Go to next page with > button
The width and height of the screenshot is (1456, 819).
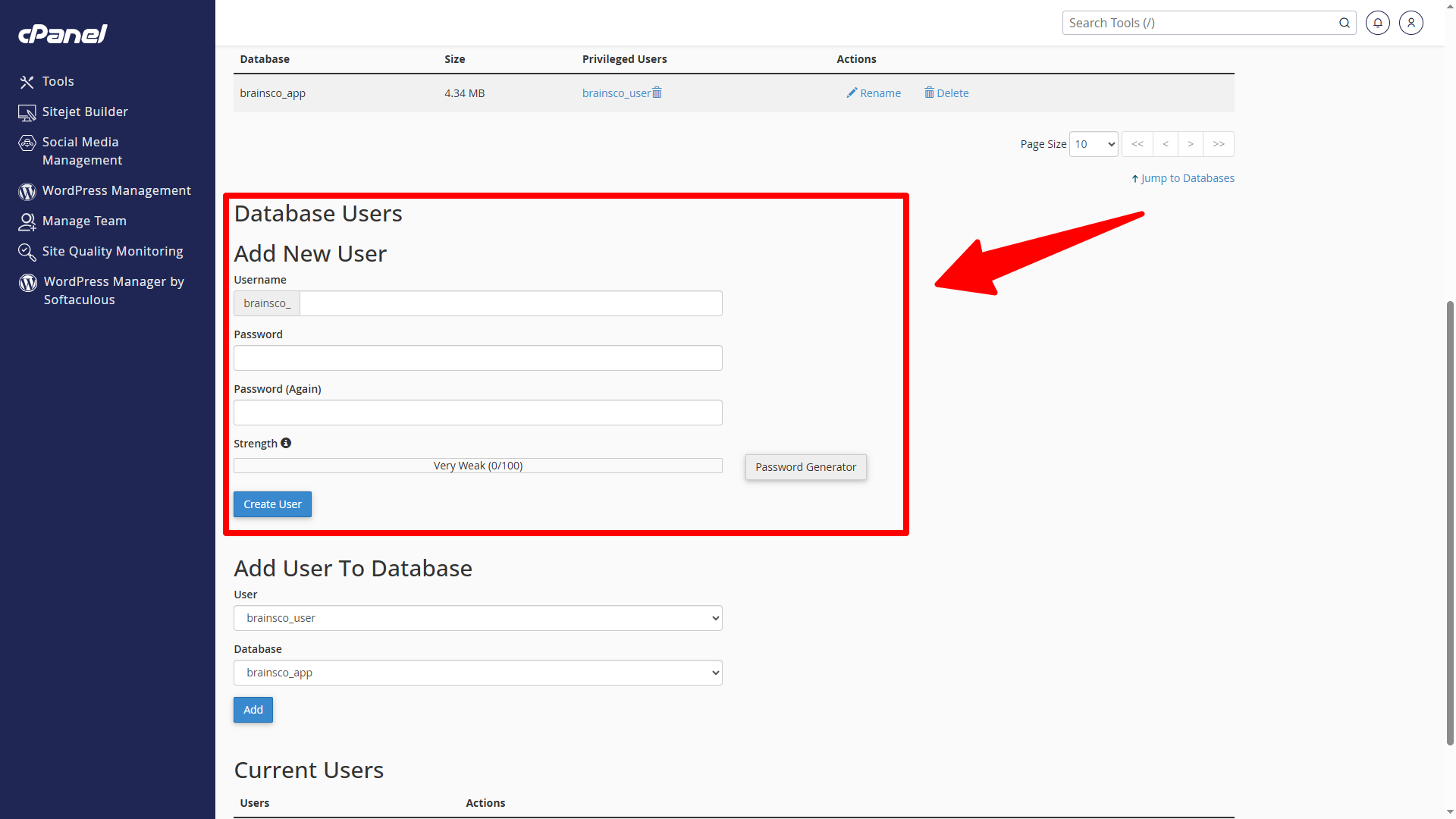1191,144
